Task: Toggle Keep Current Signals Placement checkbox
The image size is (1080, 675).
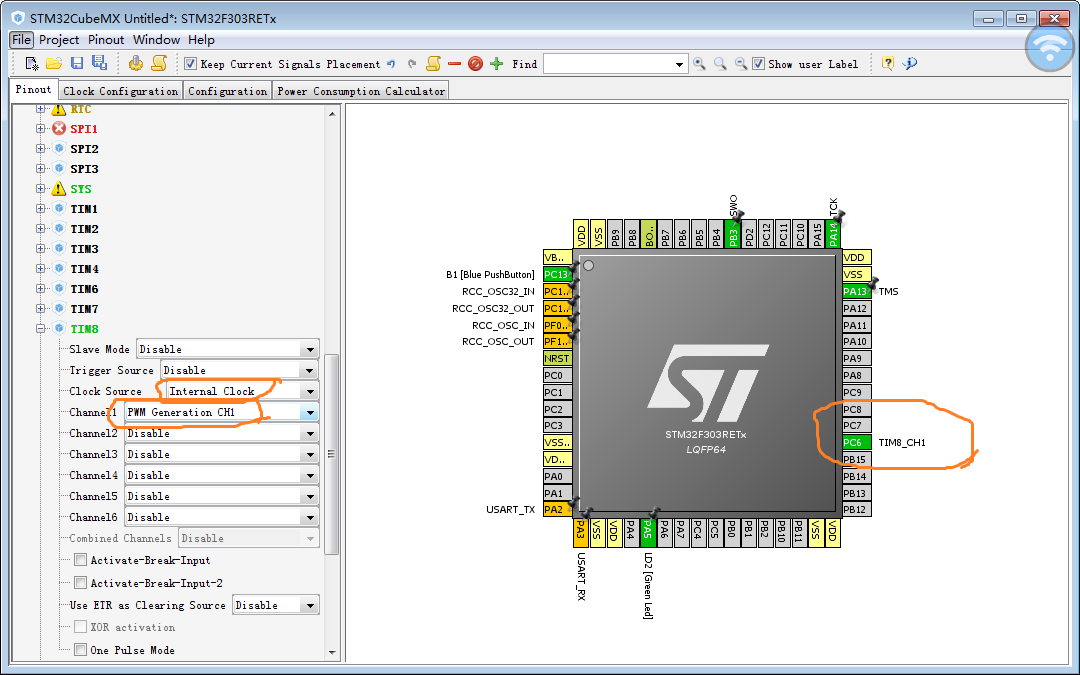Action: [x=191, y=63]
